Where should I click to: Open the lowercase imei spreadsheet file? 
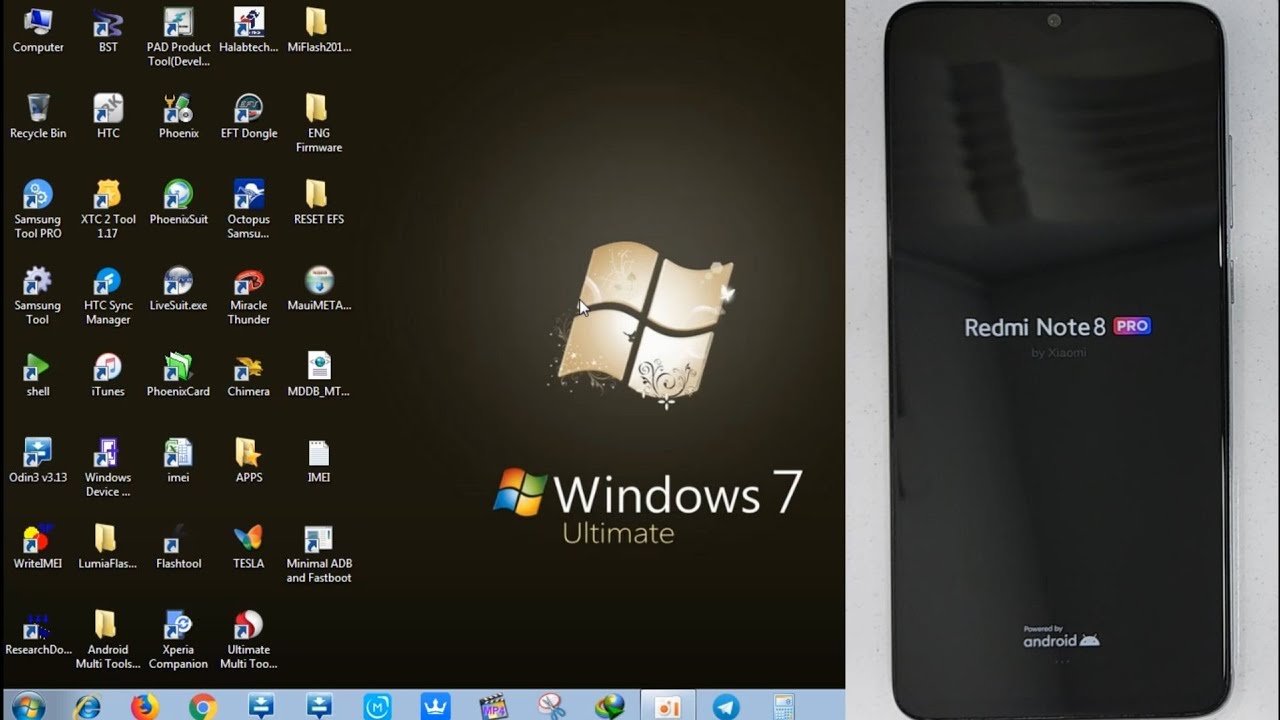(178, 460)
